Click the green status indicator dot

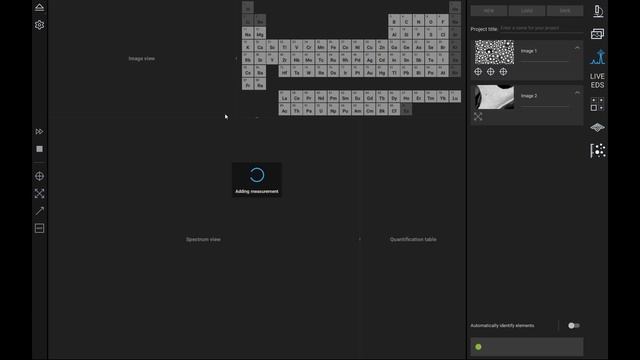[478, 347]
